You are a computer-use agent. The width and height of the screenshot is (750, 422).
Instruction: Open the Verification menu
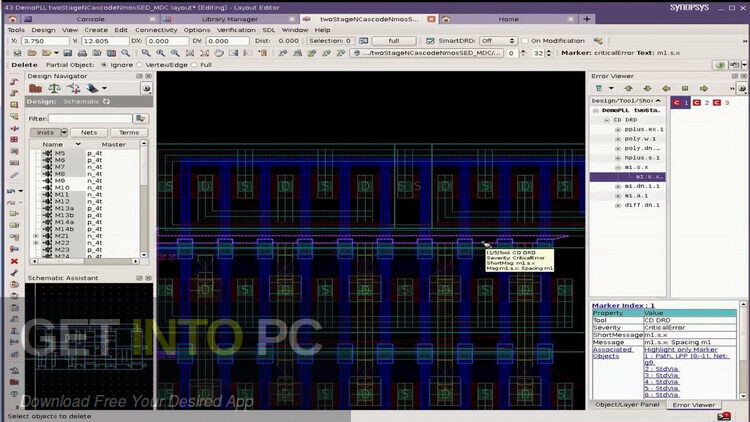[x=236, y=30]
